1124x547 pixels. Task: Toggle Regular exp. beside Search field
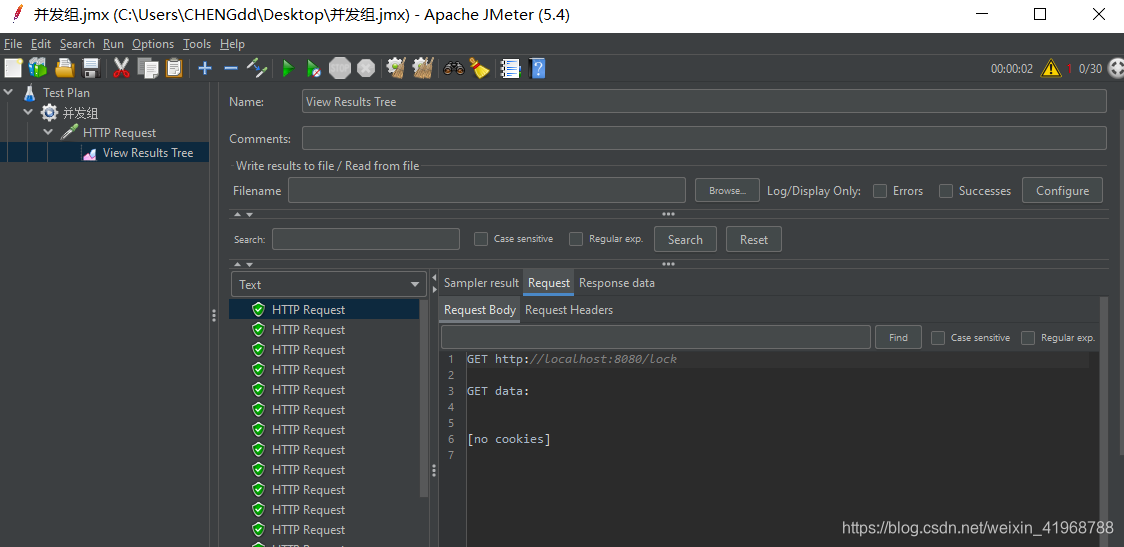pos(576,239)
